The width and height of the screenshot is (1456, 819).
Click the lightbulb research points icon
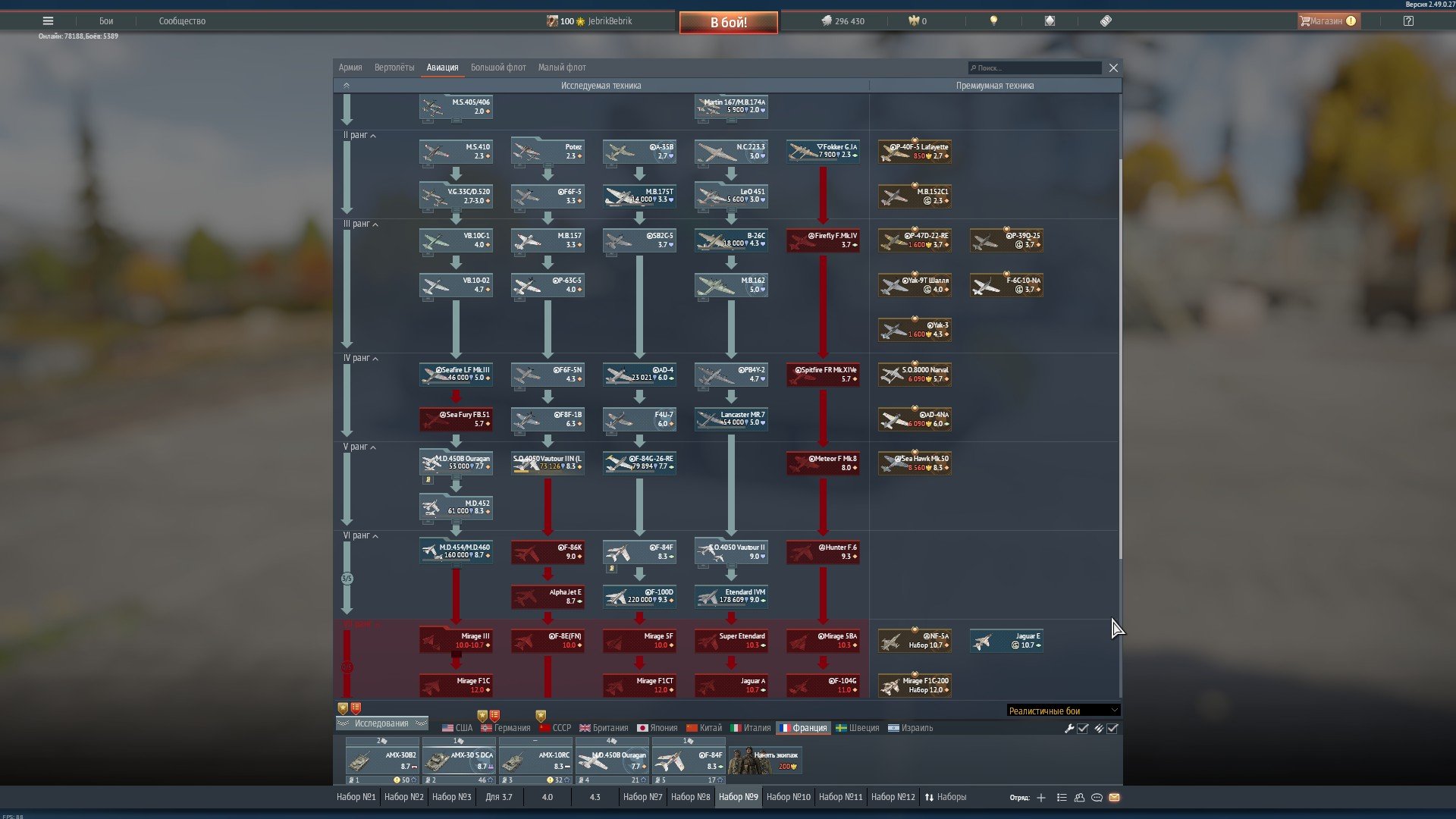tap(993, 21)
